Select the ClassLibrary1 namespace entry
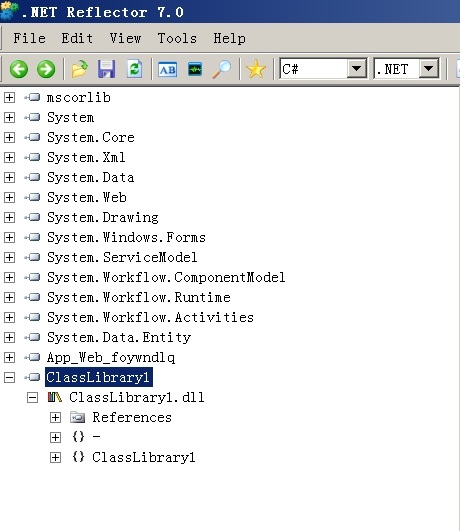Screen dimensions: 460x531 click(144, 457)
